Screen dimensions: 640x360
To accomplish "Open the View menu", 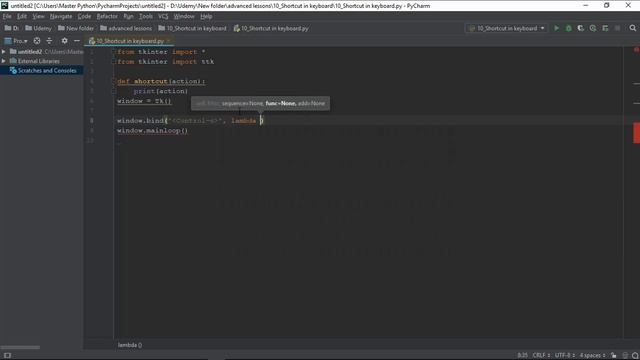I will click(38, 16).
